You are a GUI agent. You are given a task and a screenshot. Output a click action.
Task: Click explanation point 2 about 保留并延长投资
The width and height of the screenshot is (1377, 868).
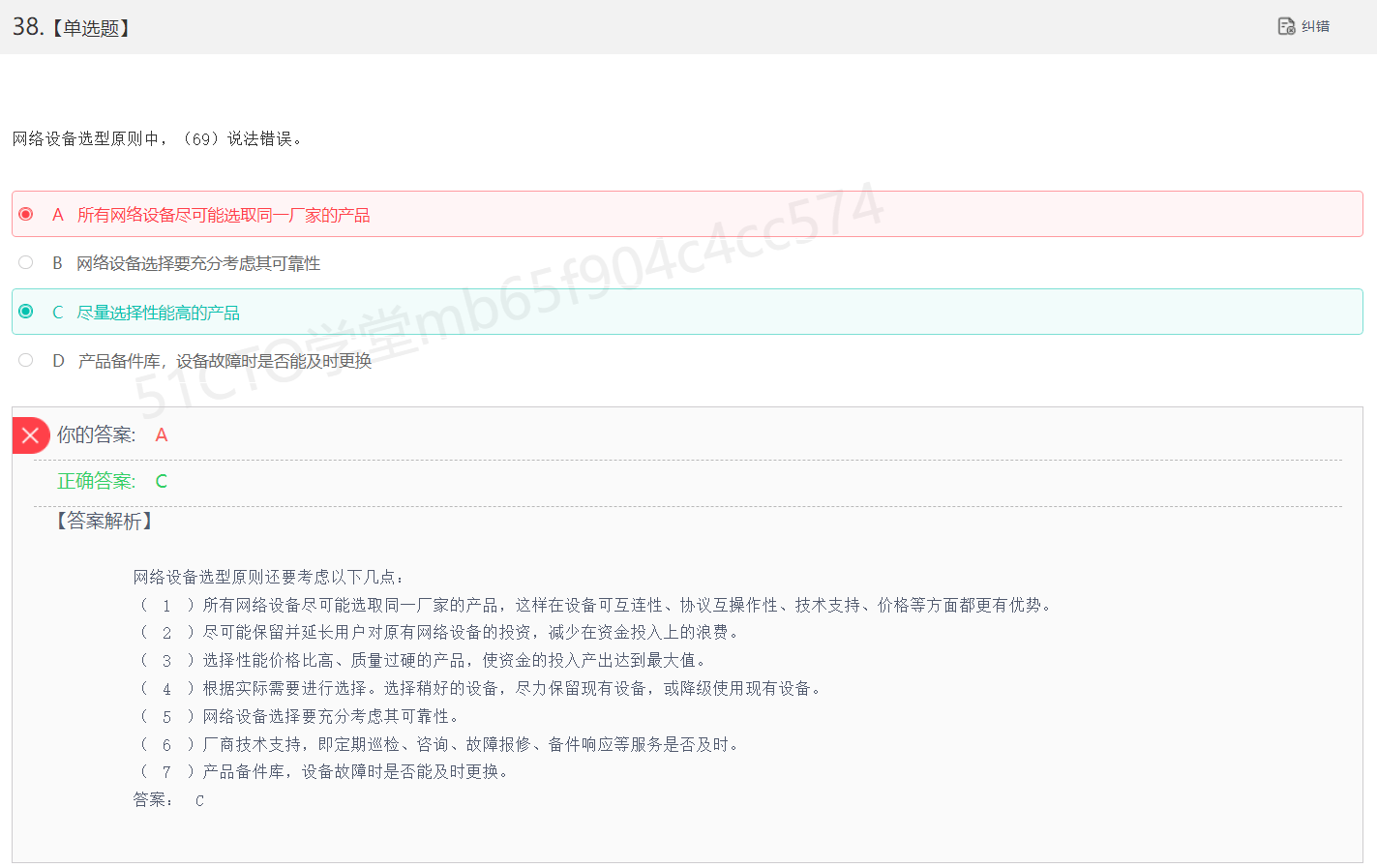tap(440, 632)
